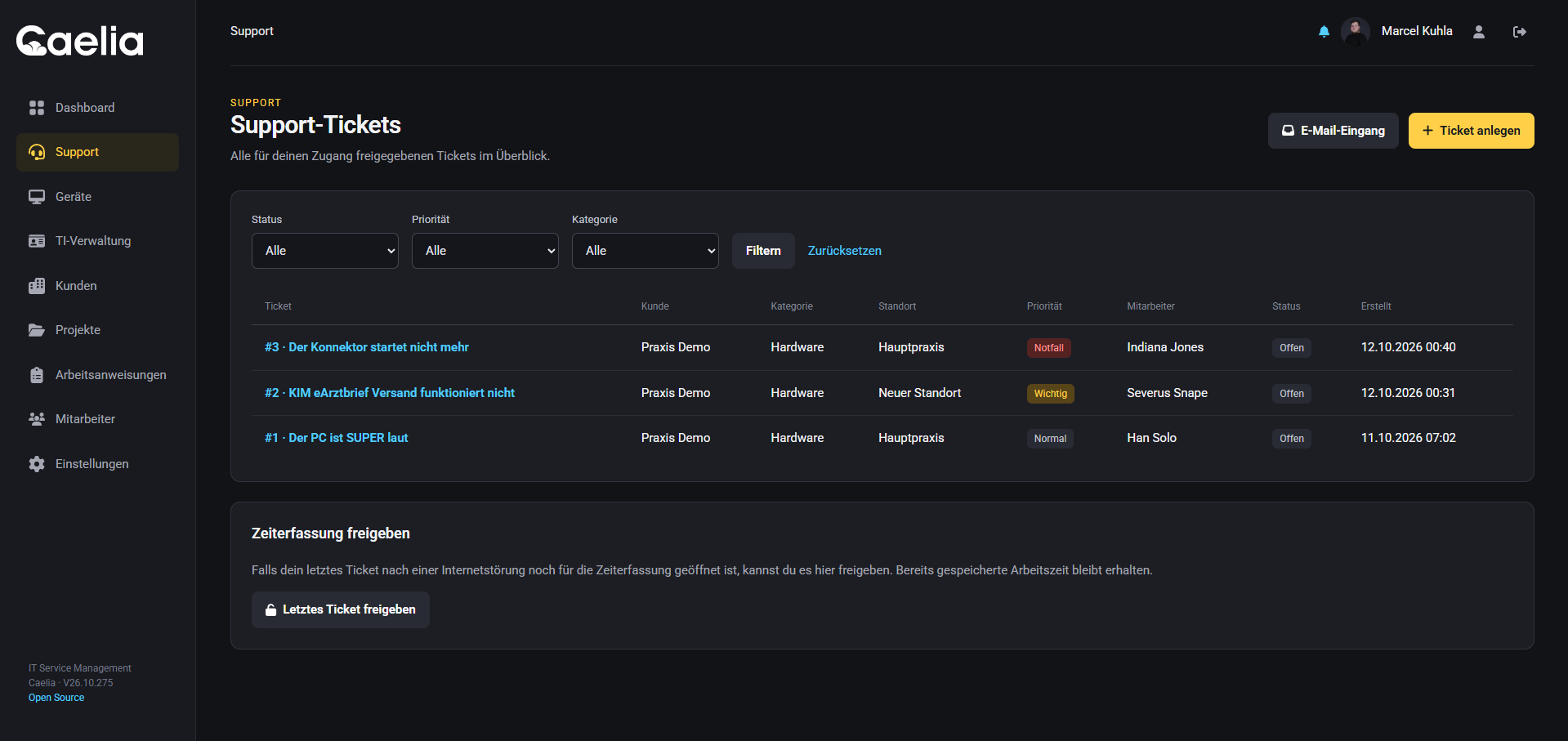
Task: Click the date 12.10.2026 00:40
Action: coord(1409,347)
